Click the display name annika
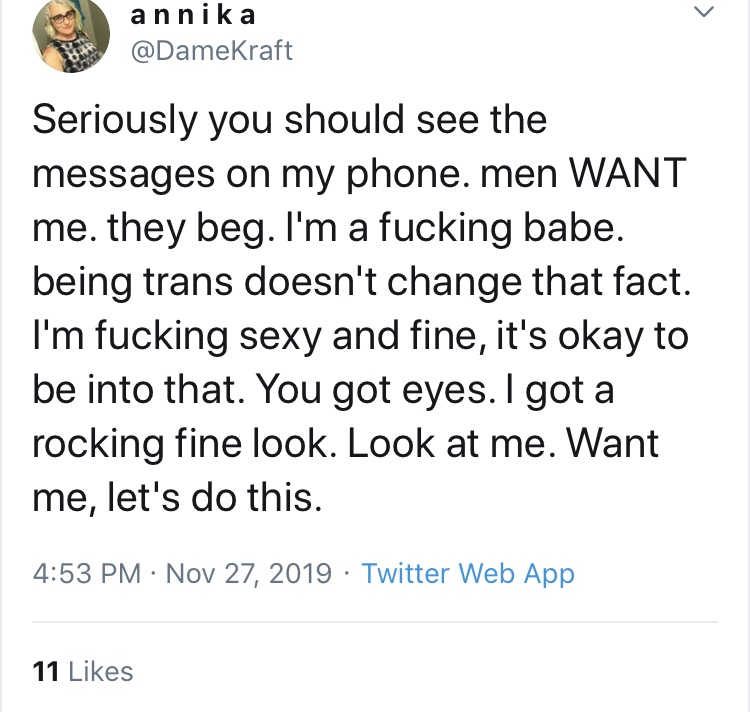 [197, 15]
